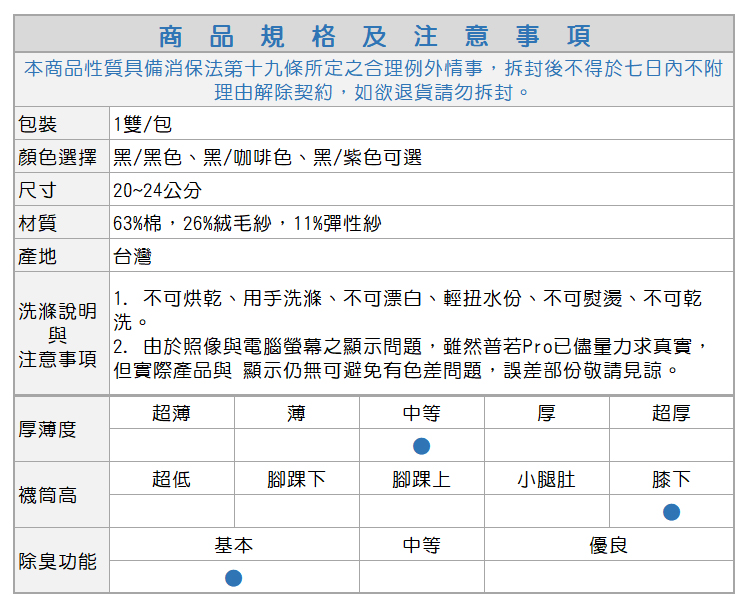This screenshot has width=750, height=608.
Task: Click the blue dot under 中等 thickness
Action: (421, 445)
